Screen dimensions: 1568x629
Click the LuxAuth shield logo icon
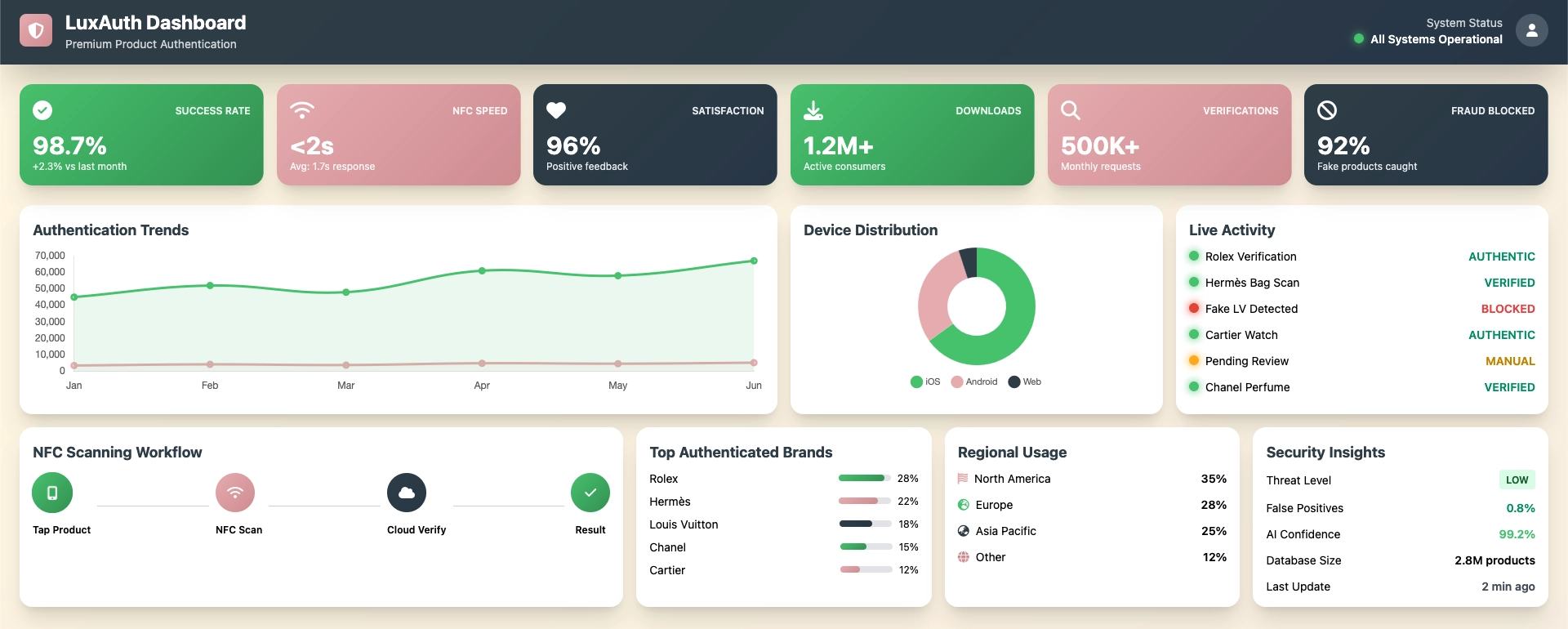click(x=36, y=31)
